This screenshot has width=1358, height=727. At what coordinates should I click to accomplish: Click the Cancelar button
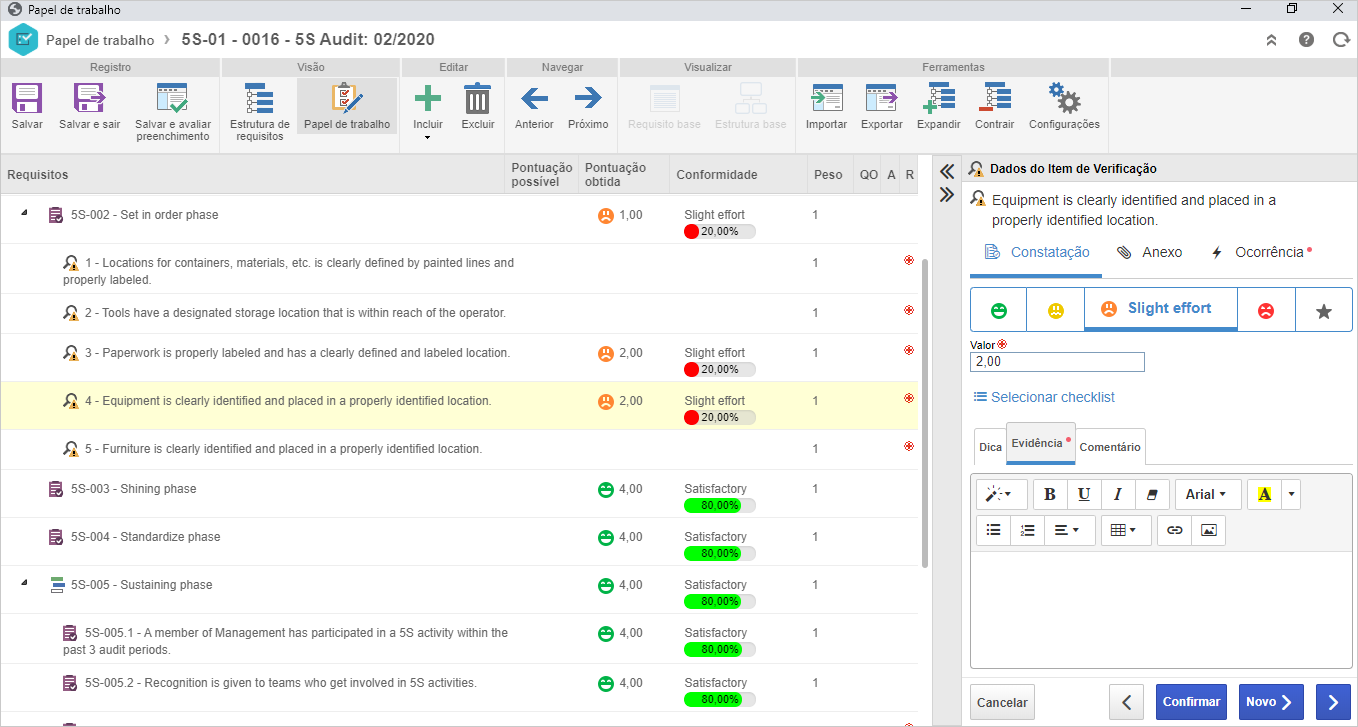1002,702
